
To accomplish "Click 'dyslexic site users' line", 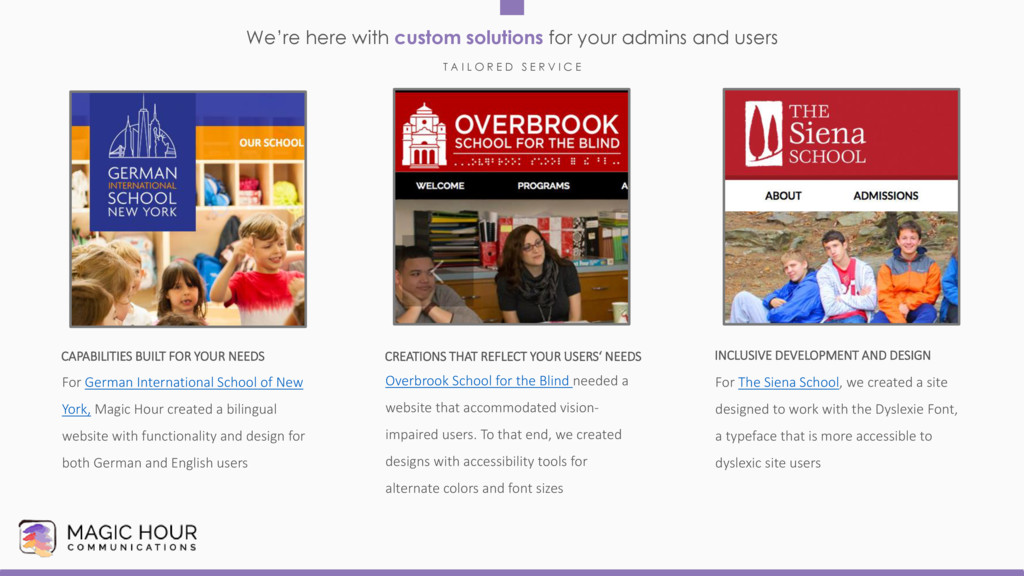I will [767, 463].
